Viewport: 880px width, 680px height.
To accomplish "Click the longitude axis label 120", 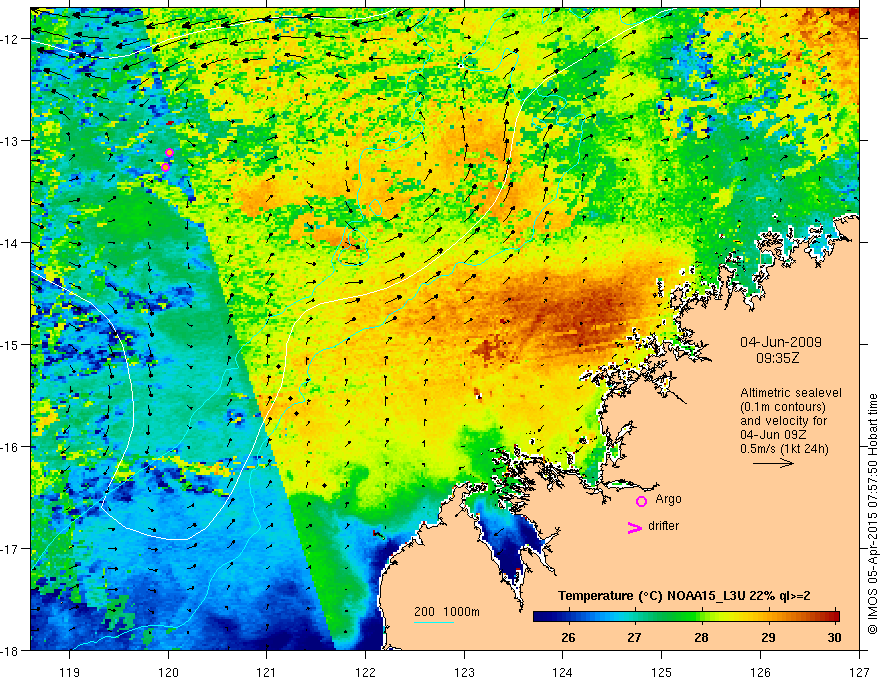I will pyautogui.click(x=168, y=672).
